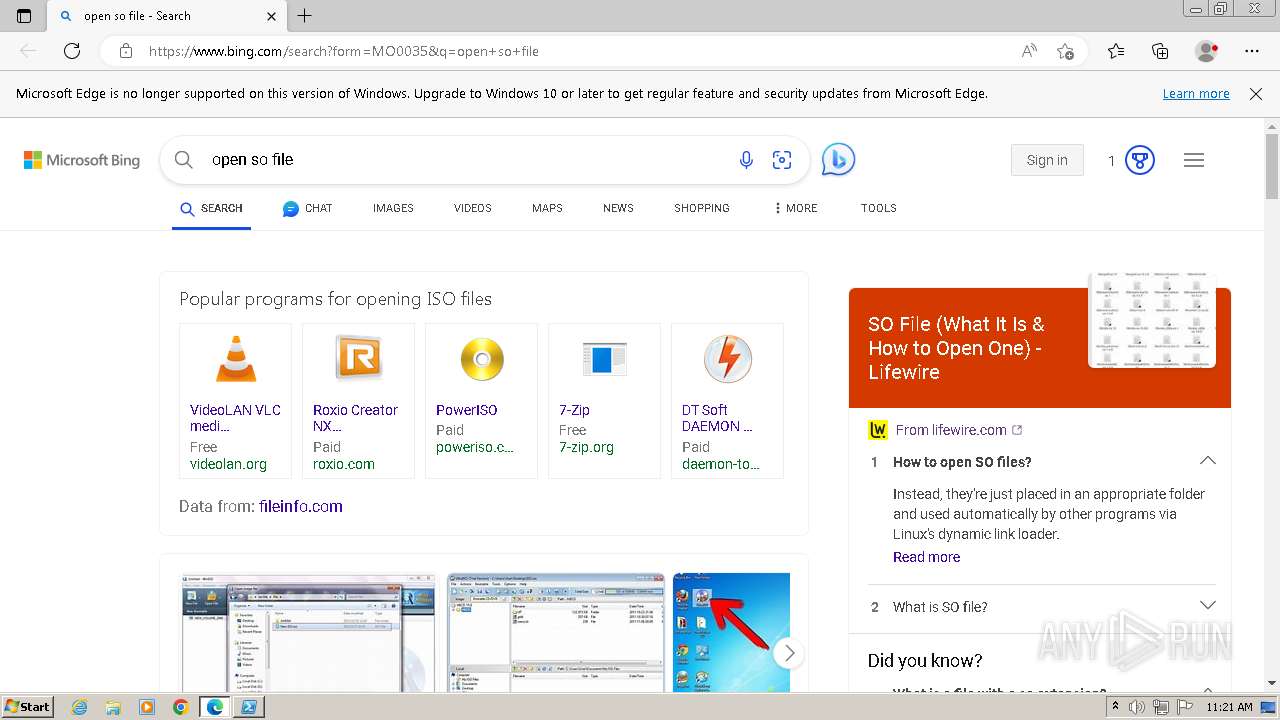Open Bing hamburger settings menu

coord(1194,160)
